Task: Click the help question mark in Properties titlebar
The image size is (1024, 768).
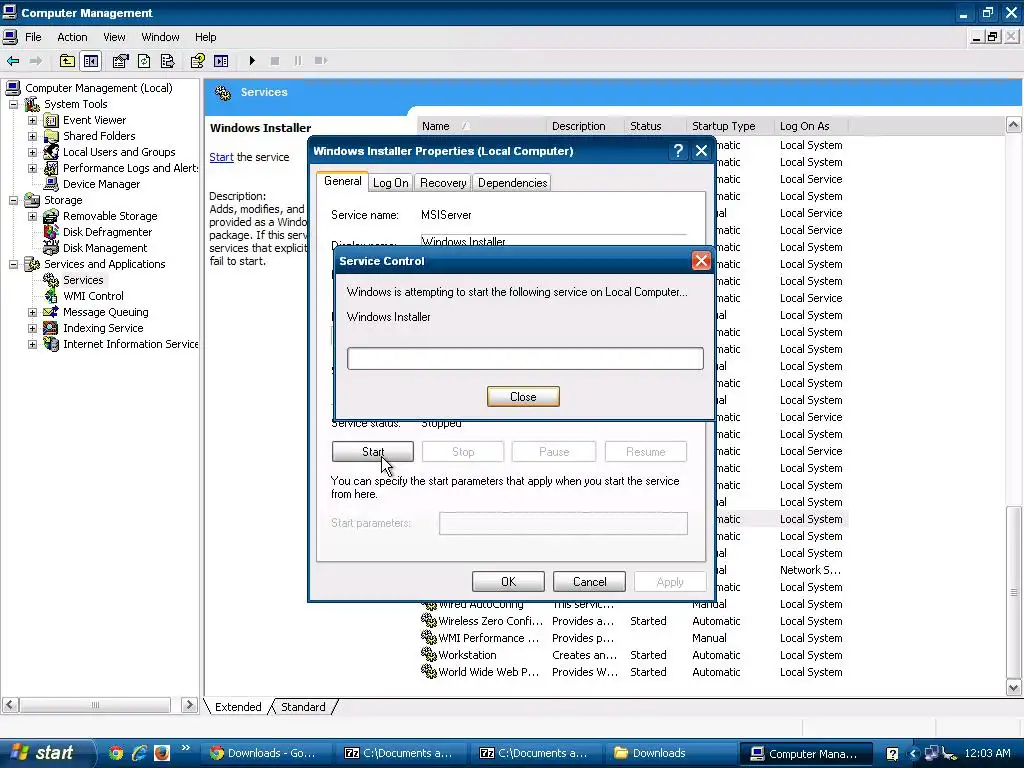Action: click(679, 151)
